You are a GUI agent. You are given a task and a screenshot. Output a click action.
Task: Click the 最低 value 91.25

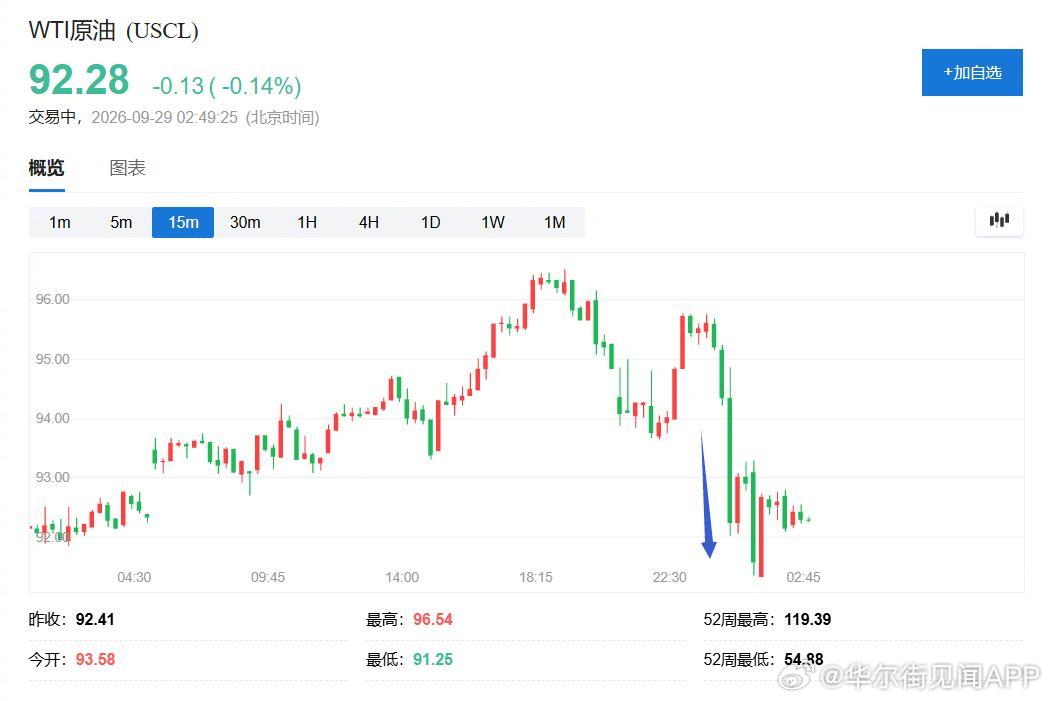click(x=433, y=659)
